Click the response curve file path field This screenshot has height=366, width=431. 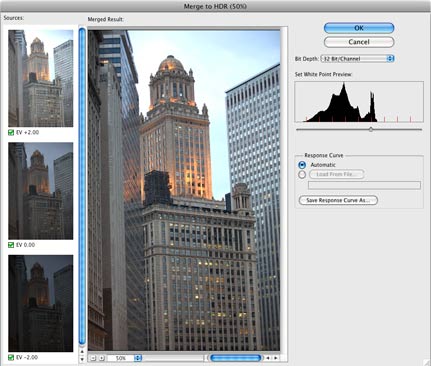364,185
